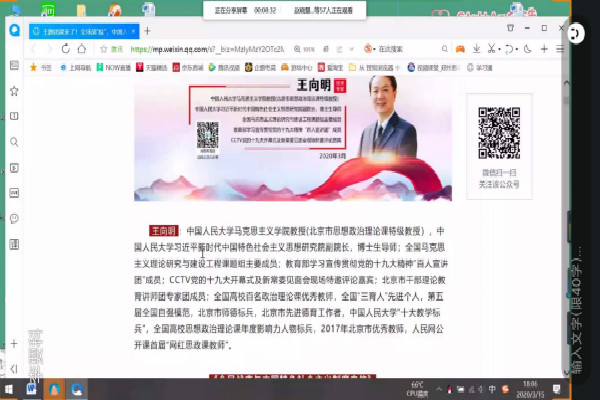Bookmark this page with the address bar star
The height and width of the screenshot is (400, 600).
click(104, 49)
